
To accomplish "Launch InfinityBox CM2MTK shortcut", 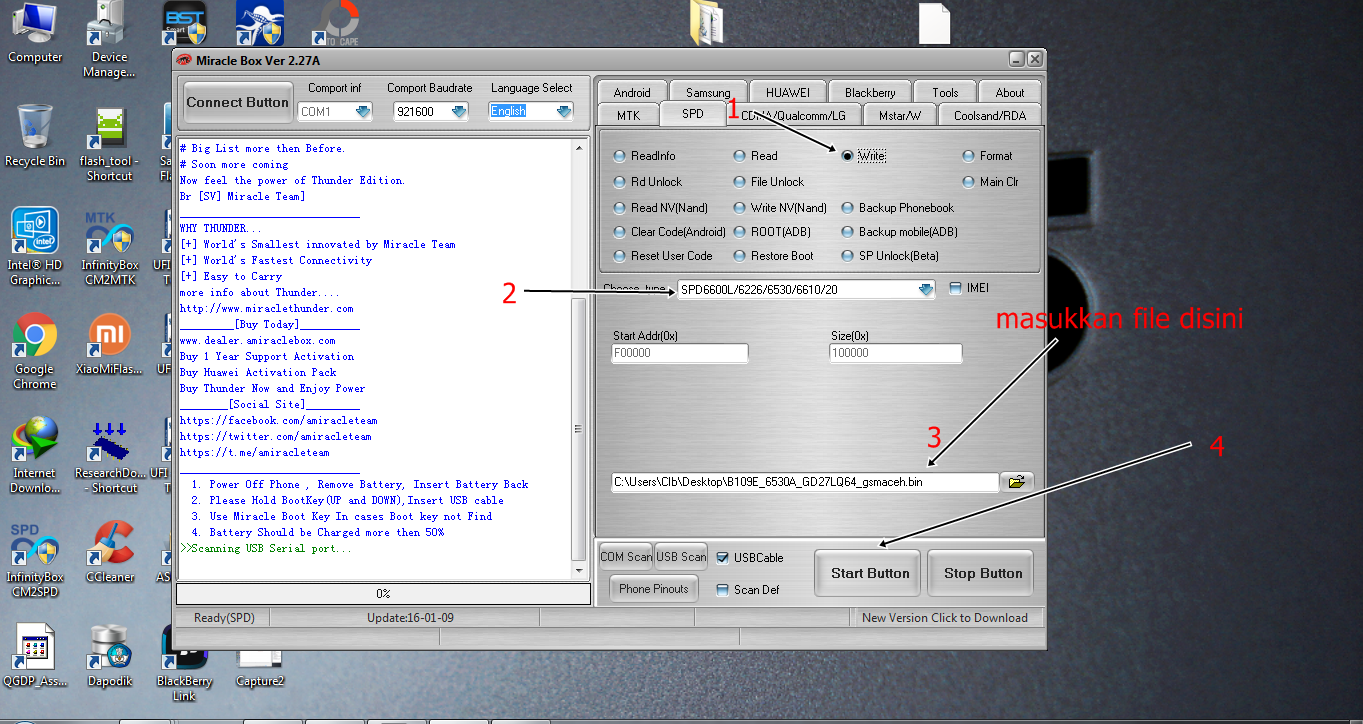I will 109,246.
